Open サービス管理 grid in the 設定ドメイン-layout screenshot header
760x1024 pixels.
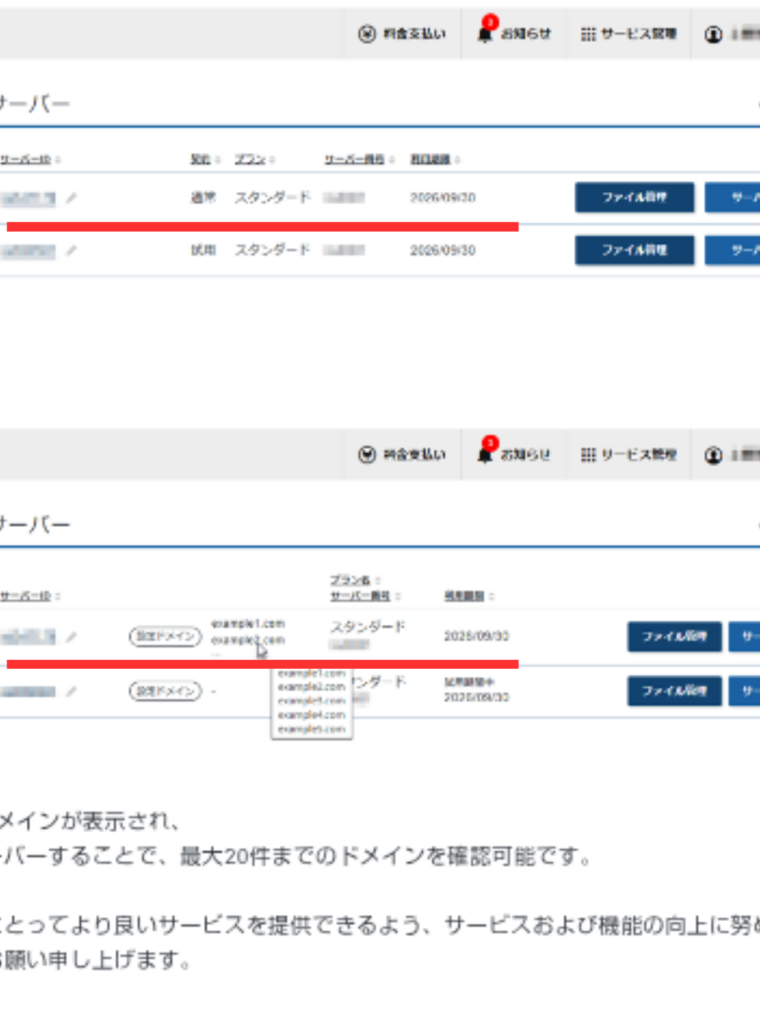(x=629, y=454)
